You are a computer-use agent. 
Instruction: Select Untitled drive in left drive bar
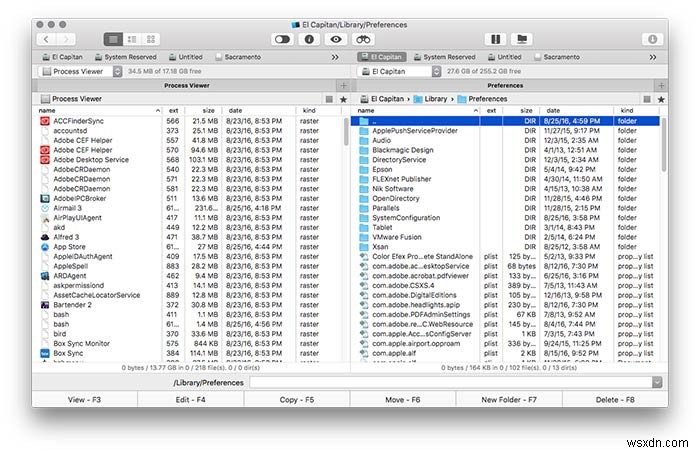(186, 57)
